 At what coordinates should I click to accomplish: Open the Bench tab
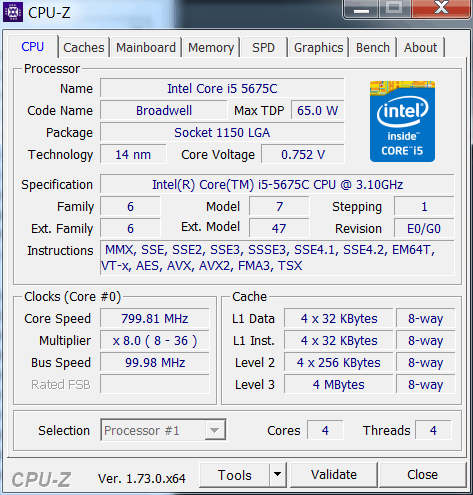tap(373, 47)
